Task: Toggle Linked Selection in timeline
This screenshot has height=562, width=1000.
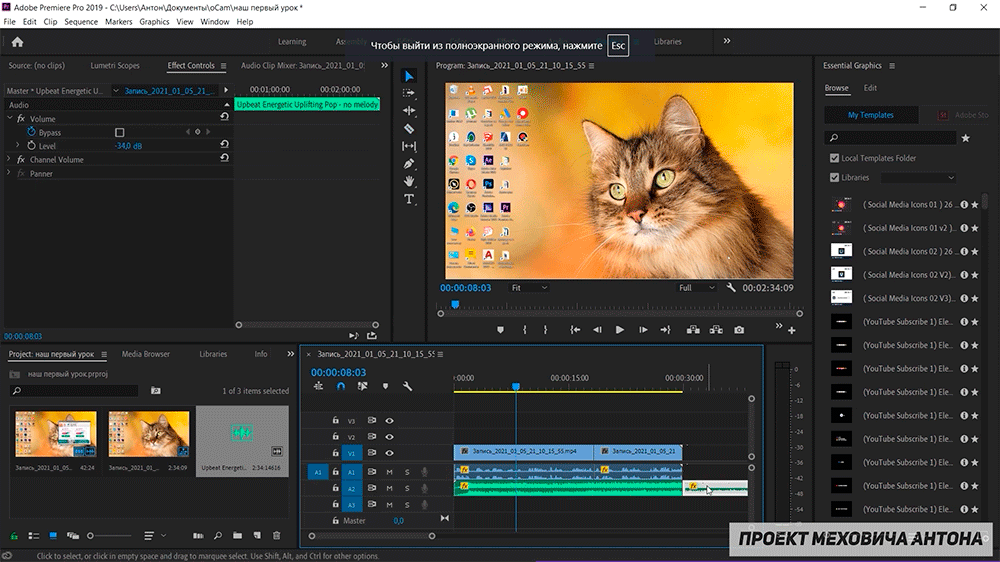Action: point(362,386)
